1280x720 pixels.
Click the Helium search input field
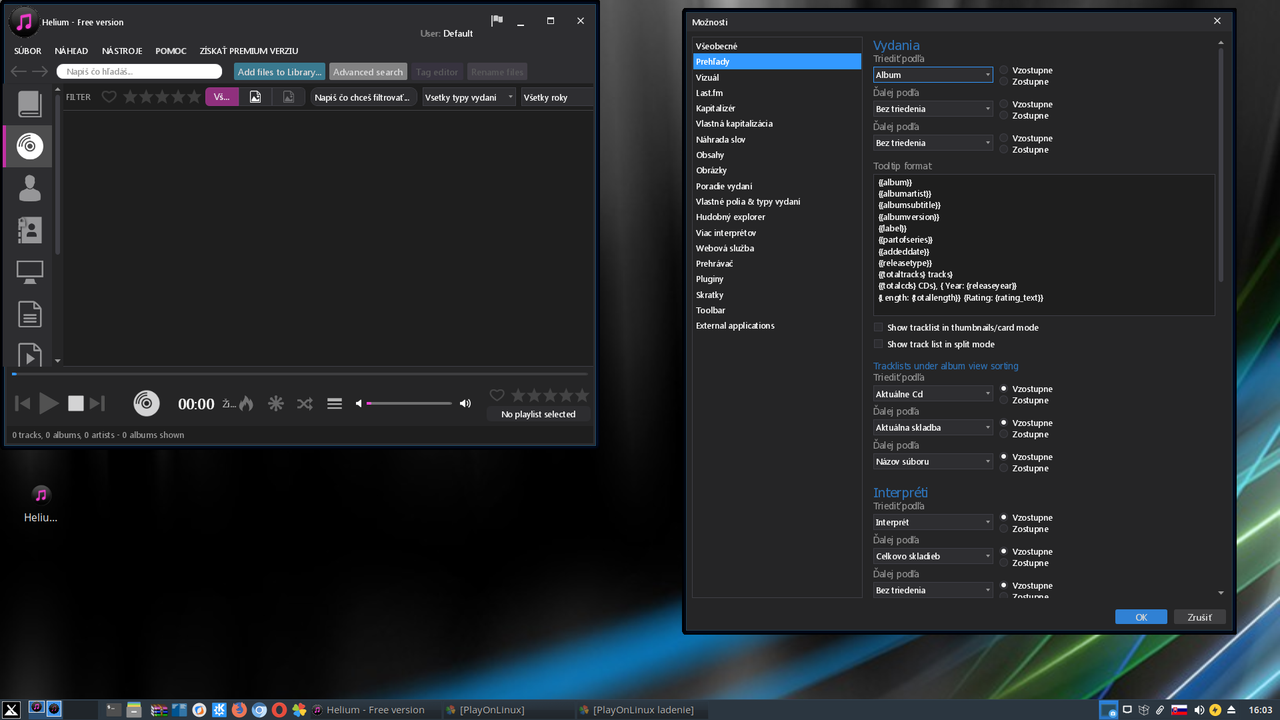[x=139, y=72]
